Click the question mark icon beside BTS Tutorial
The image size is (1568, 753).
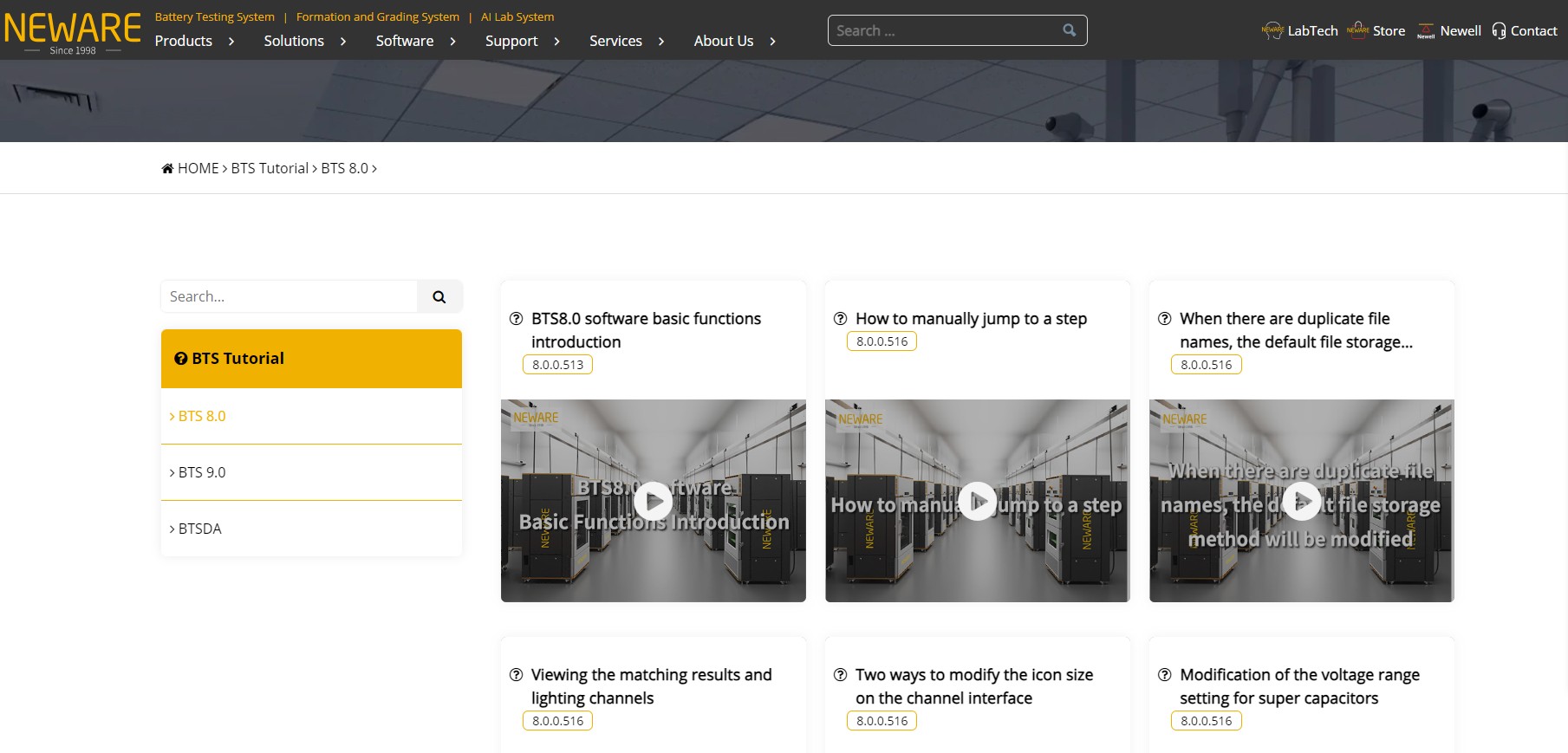pyautogui.click(x=181, y=359)
